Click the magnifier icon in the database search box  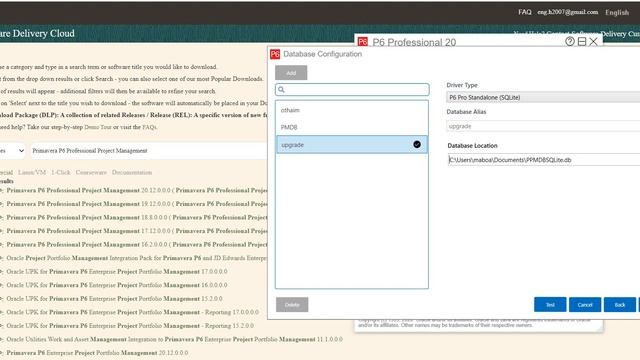coord(281,89)
